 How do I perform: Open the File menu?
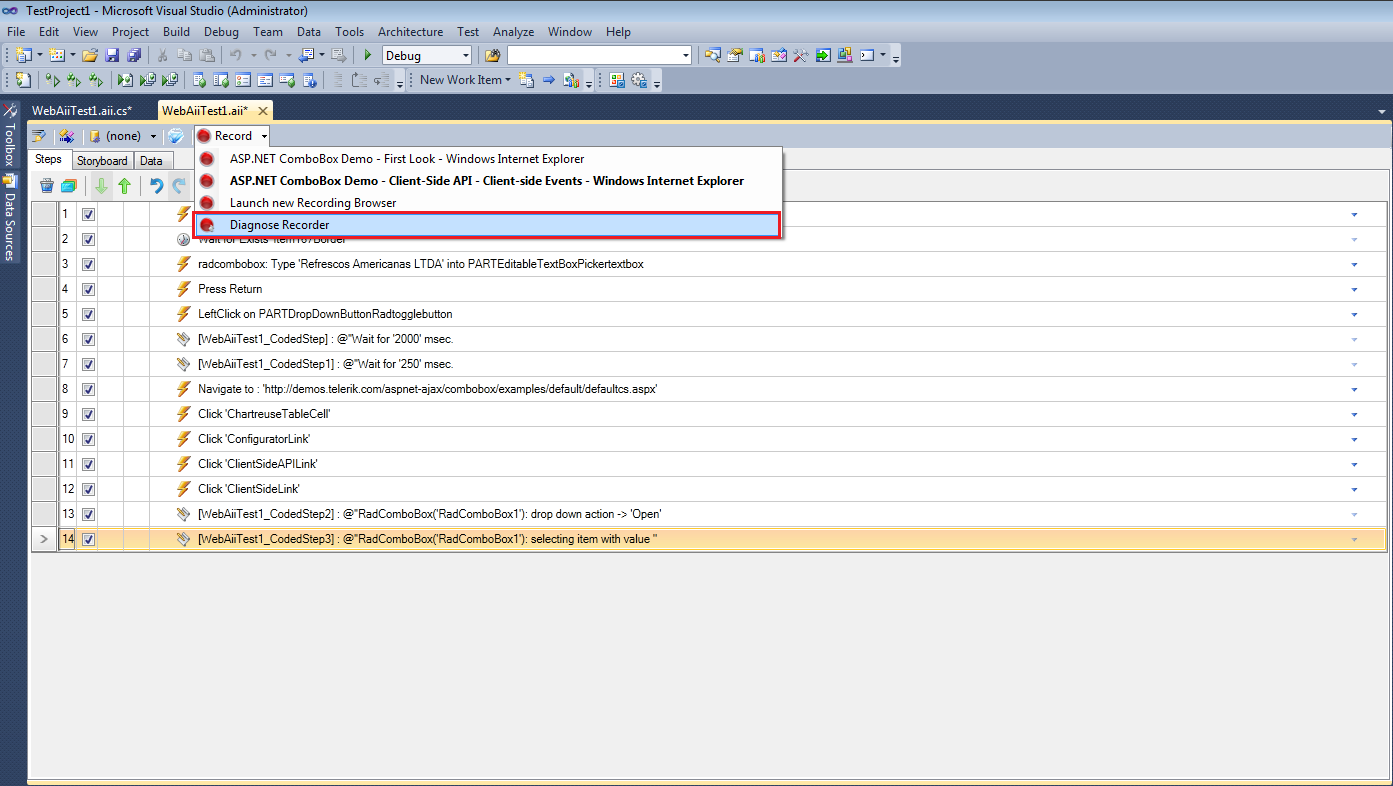tap(16, 32)
